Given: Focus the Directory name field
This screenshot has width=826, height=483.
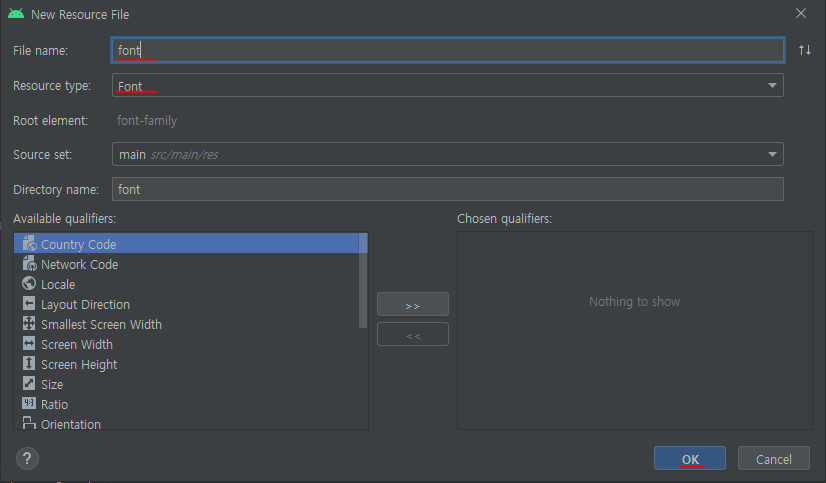Looking at the screenshot, I should point(448,189).
